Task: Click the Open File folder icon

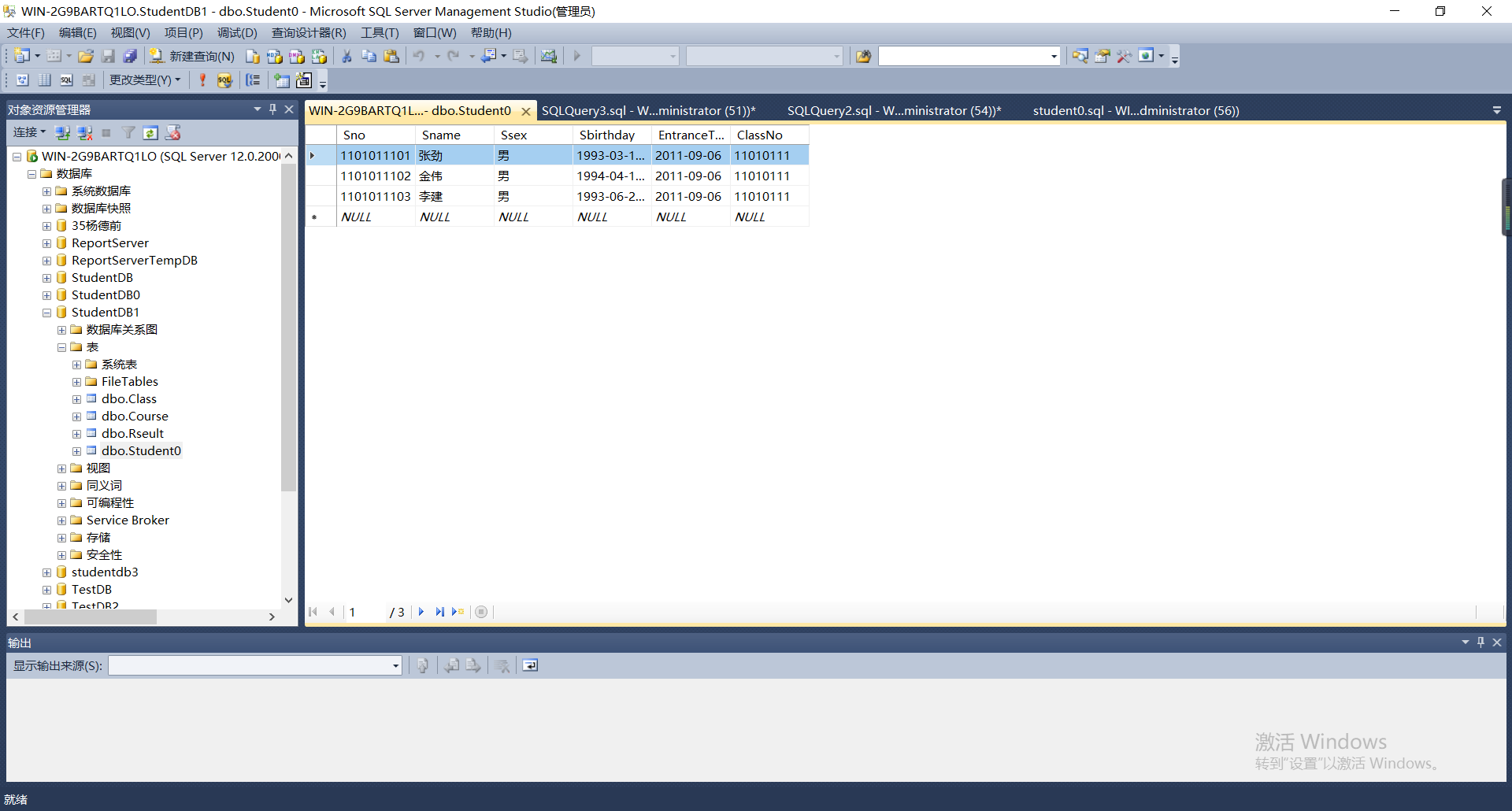Action: [86, 56]
